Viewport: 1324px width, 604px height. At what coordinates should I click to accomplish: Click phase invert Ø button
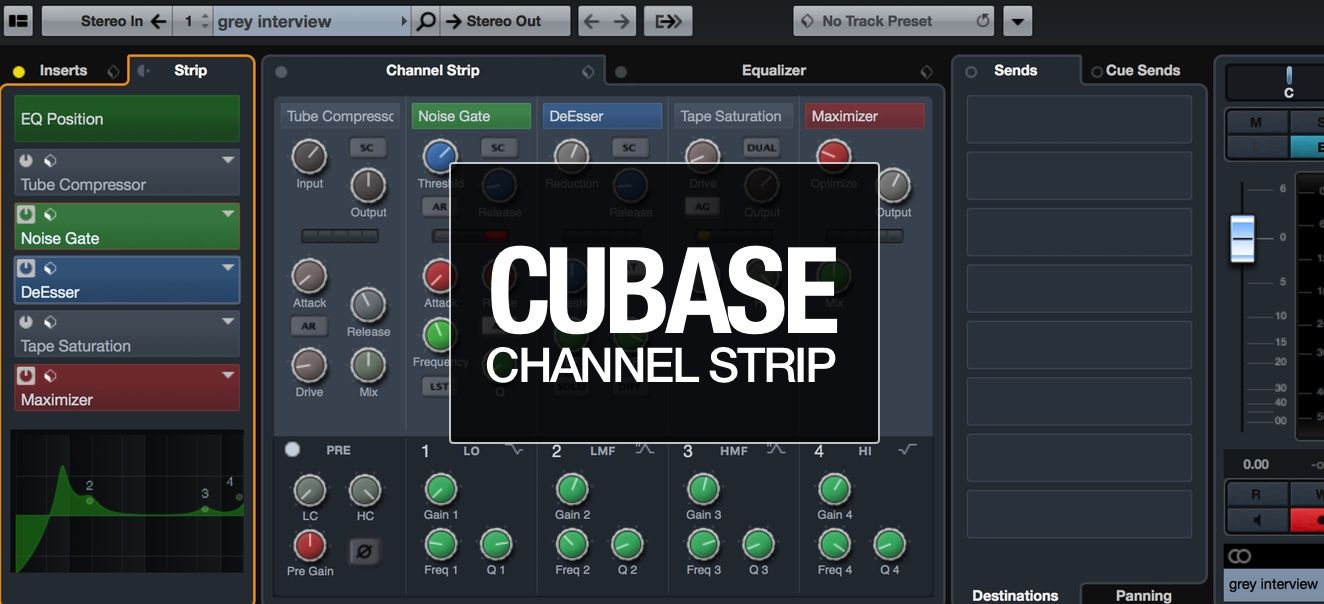tap(364, 550)
